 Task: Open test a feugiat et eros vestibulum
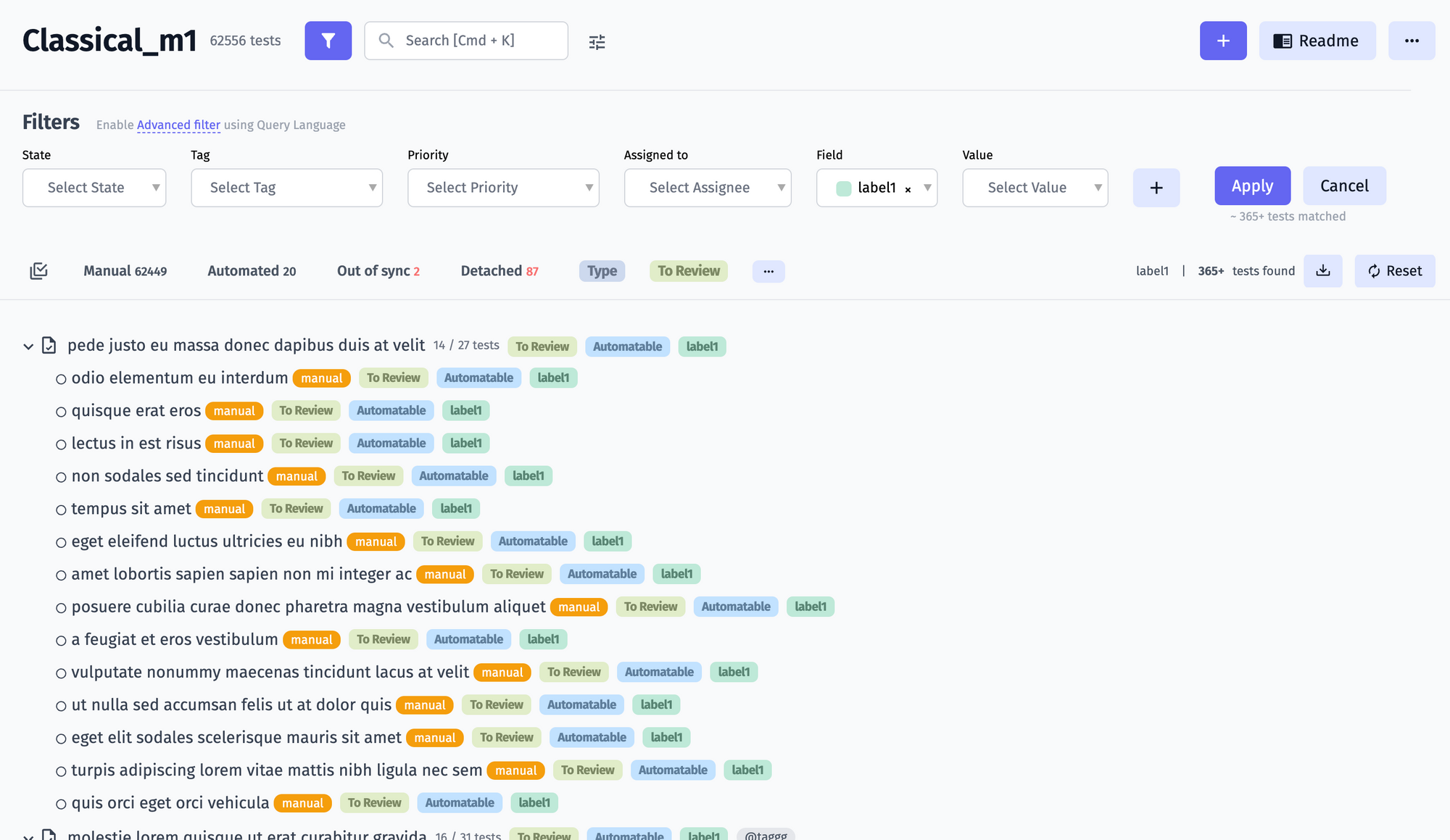click(x=175, y=639)
